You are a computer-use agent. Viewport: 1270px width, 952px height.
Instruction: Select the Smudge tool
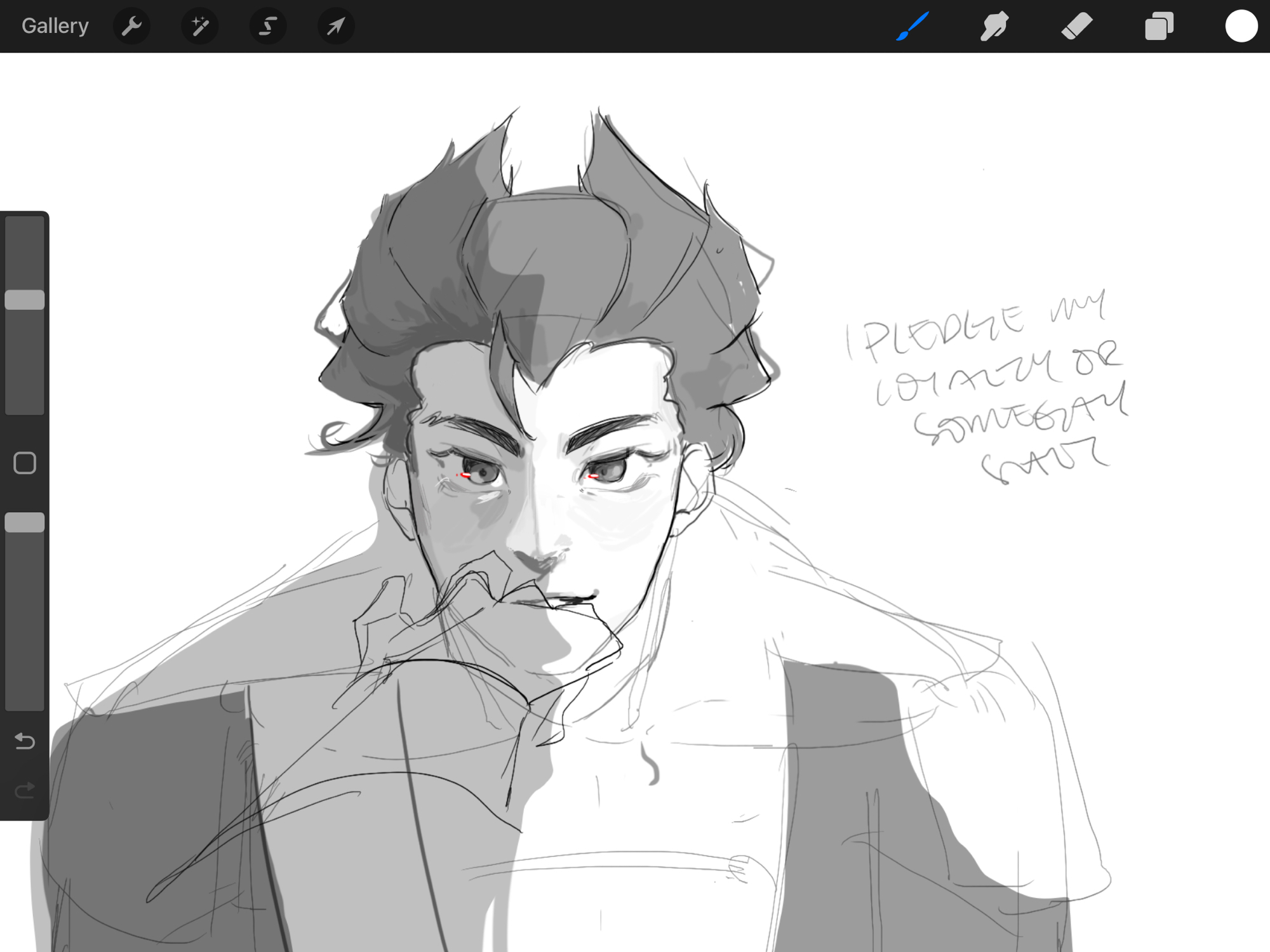(994, 26)
